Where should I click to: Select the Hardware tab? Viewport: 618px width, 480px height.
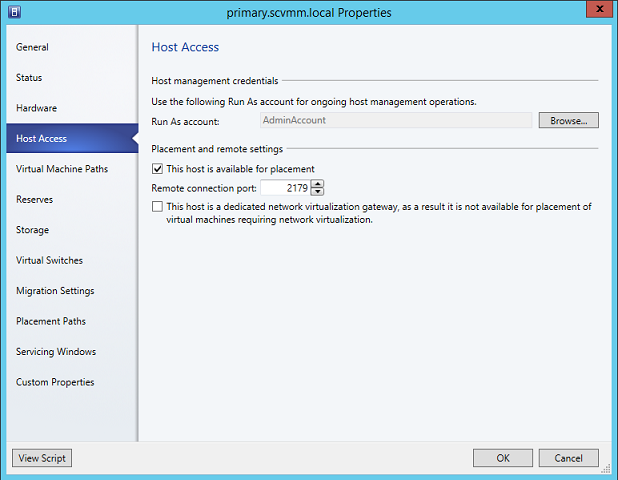click(37, 108)
